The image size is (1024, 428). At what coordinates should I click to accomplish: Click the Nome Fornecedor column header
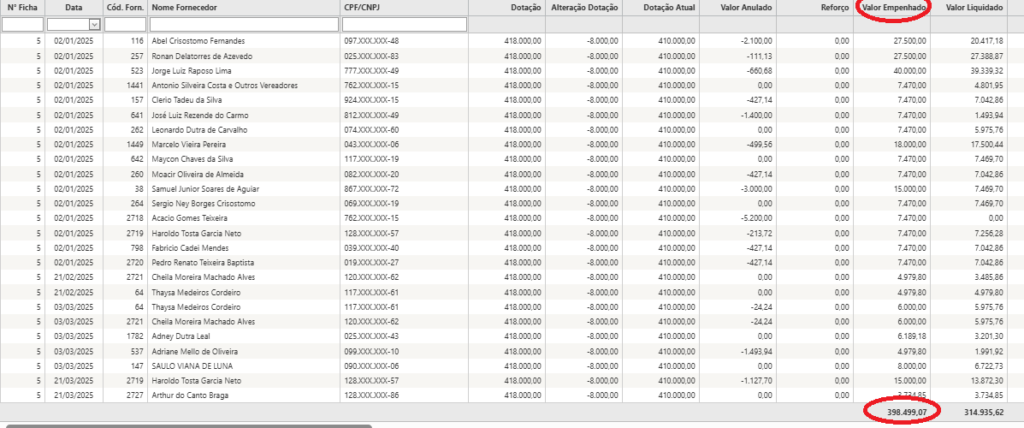pyautogui.click(x=187, y=7)
